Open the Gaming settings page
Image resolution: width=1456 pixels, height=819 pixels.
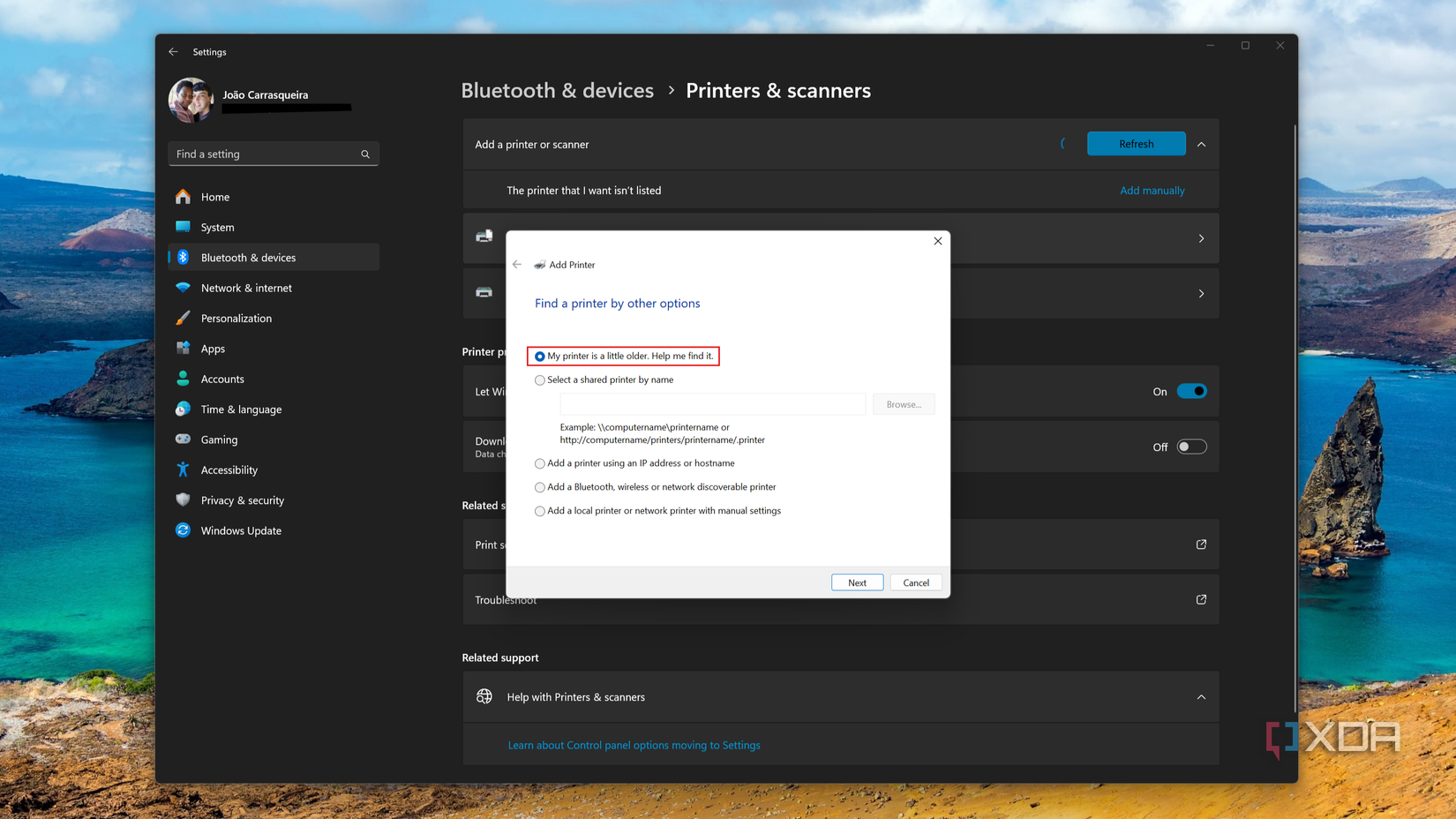(219, 440)
